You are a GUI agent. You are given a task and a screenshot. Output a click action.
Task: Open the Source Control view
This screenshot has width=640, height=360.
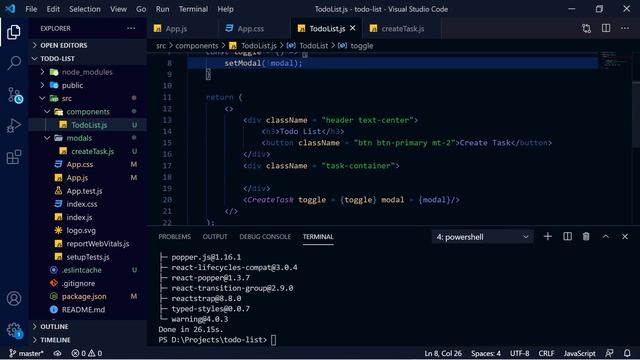point(15,96)
